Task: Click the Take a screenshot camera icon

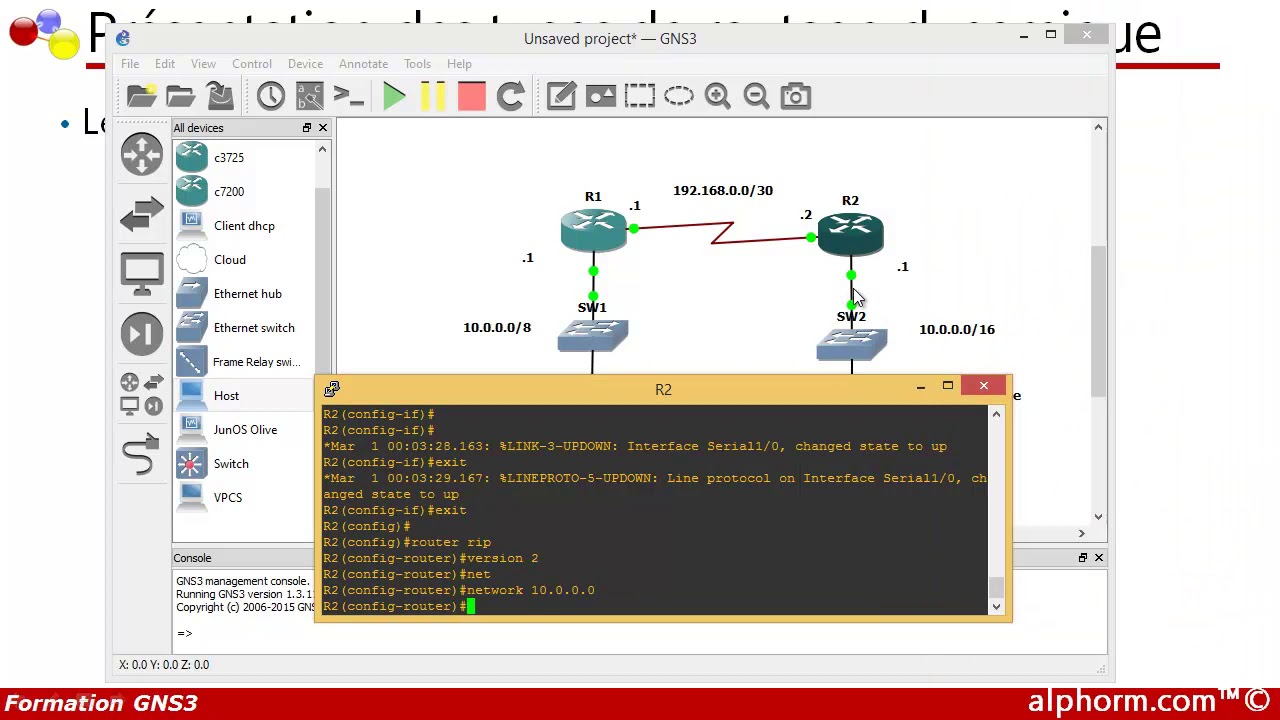Action: (x=795, y=96)
